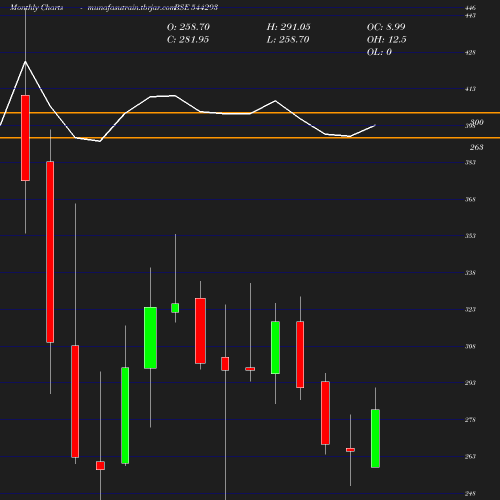This screenshot has height=500, width=500.
Task: Click the "OH: 12.5" reading
Action: (387, 40)
